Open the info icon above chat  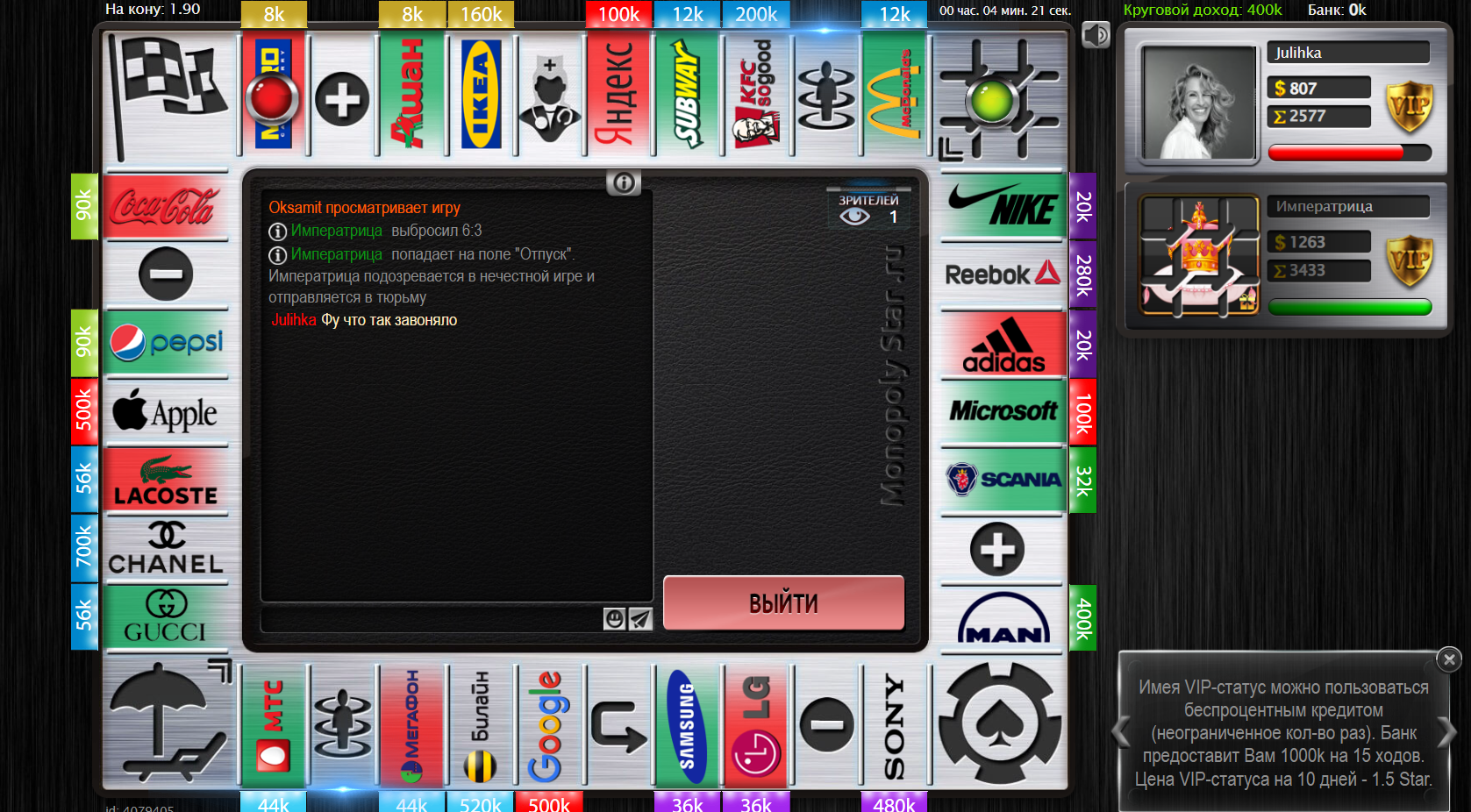624,182
